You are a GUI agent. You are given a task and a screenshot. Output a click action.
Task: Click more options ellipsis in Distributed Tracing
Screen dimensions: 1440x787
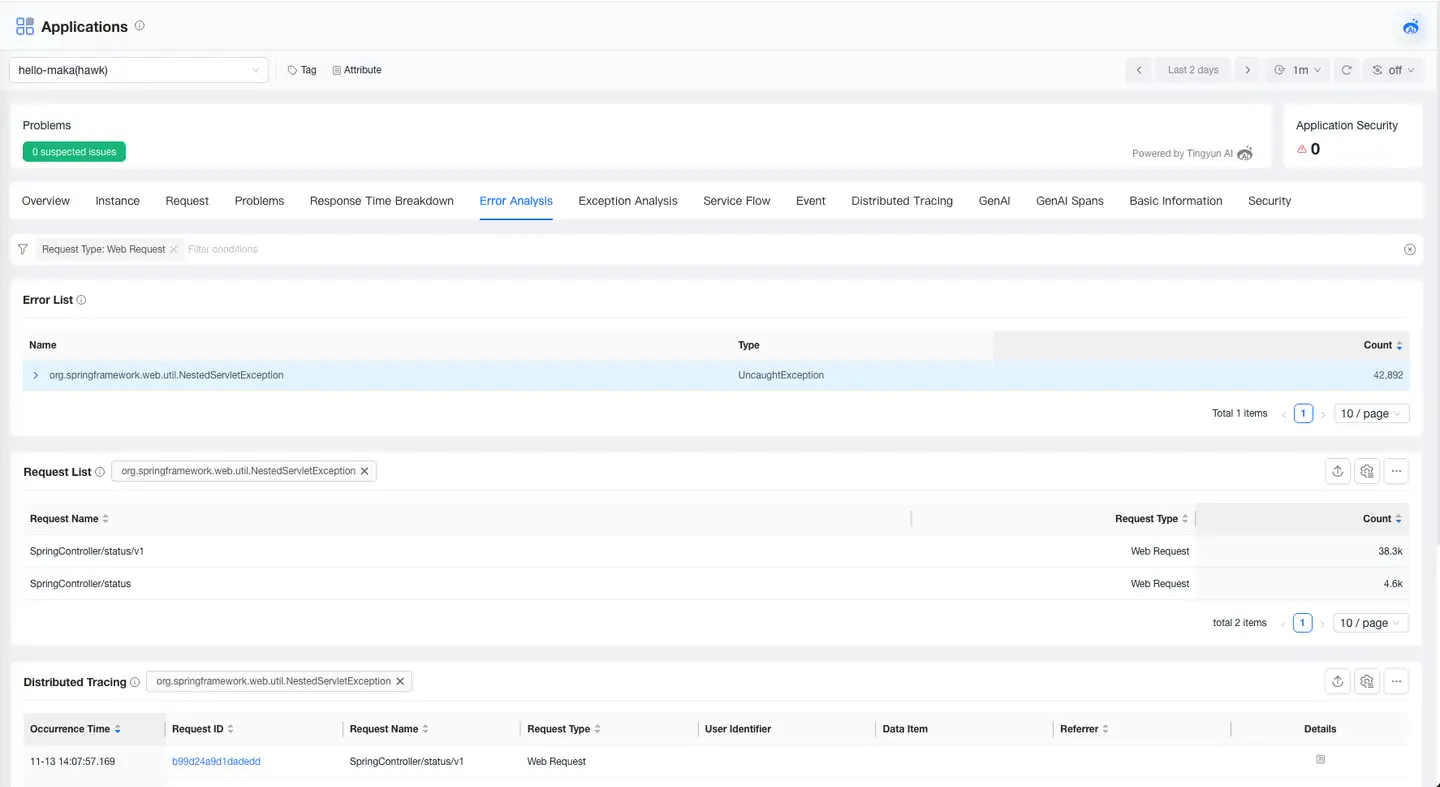1396,682
